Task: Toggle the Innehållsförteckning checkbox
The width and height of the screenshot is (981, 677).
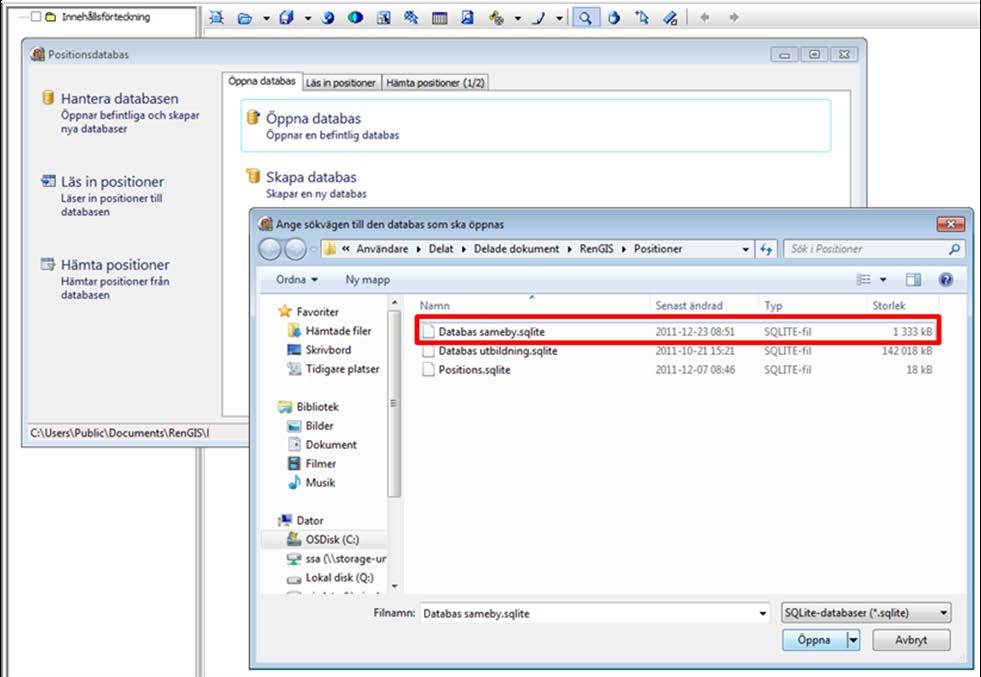Action: [36, 17]
